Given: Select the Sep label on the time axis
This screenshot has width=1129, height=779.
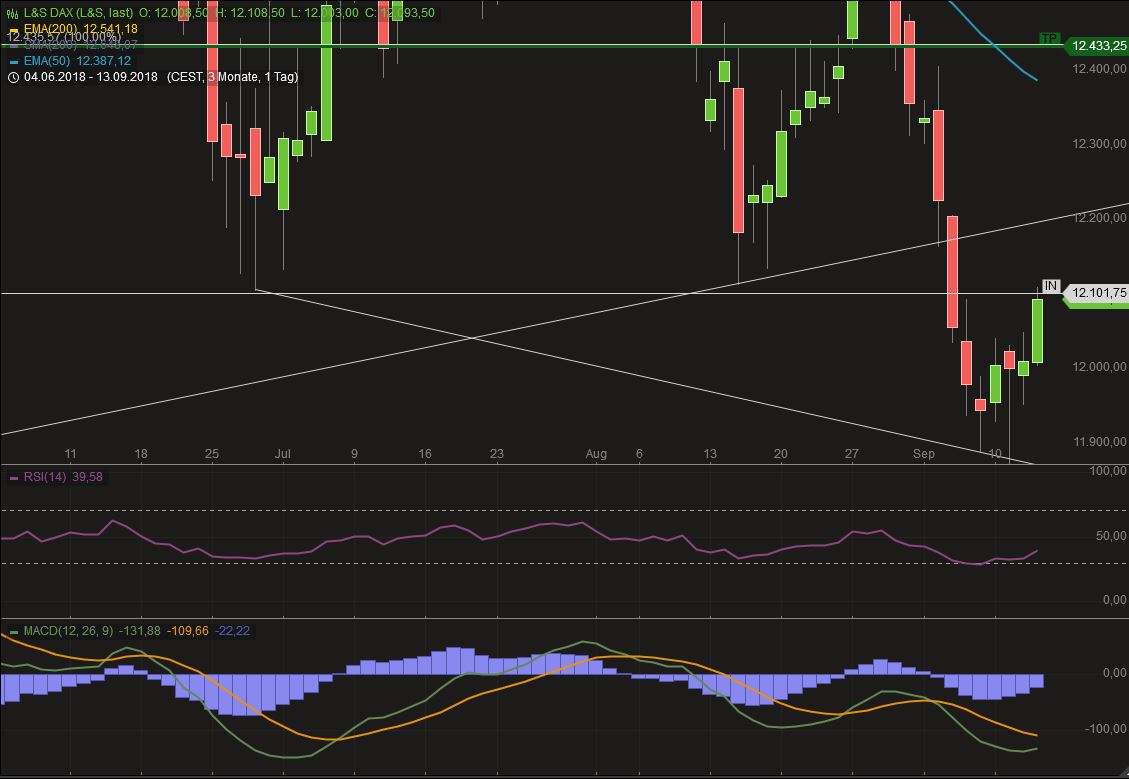Looking at the screenshot, I should point(924,454).
